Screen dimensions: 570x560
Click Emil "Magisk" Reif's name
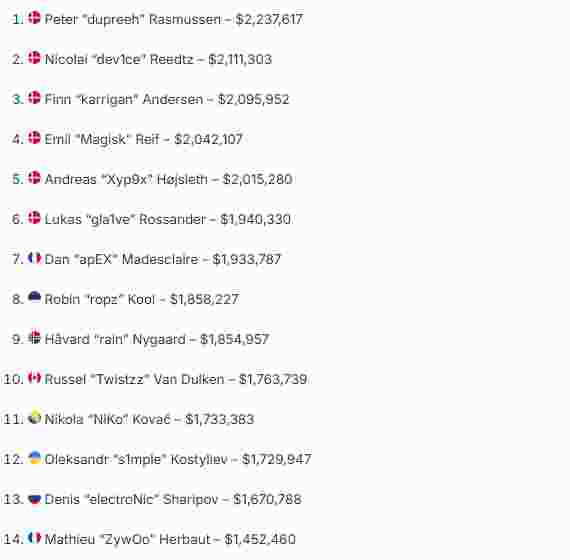click(x=102, y=139)
